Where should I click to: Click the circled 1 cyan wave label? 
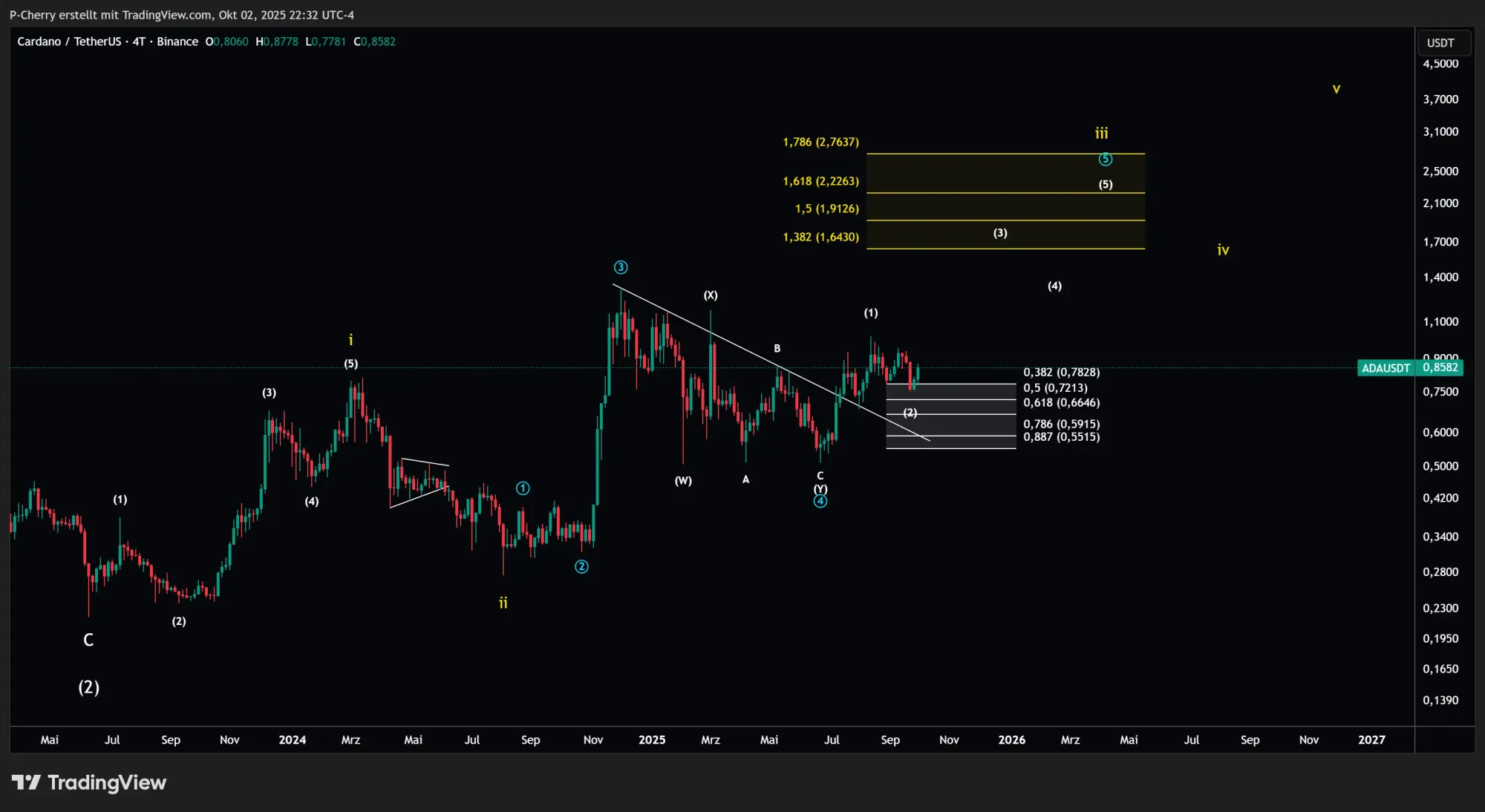[x=523, y=488]
